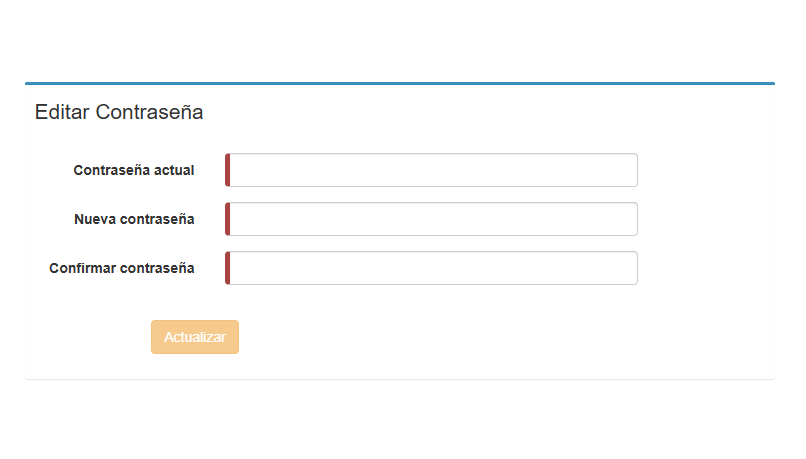Click red required marker on Contraseña actual
This screenshot has height=459, width=806.
tap(228, 170)
